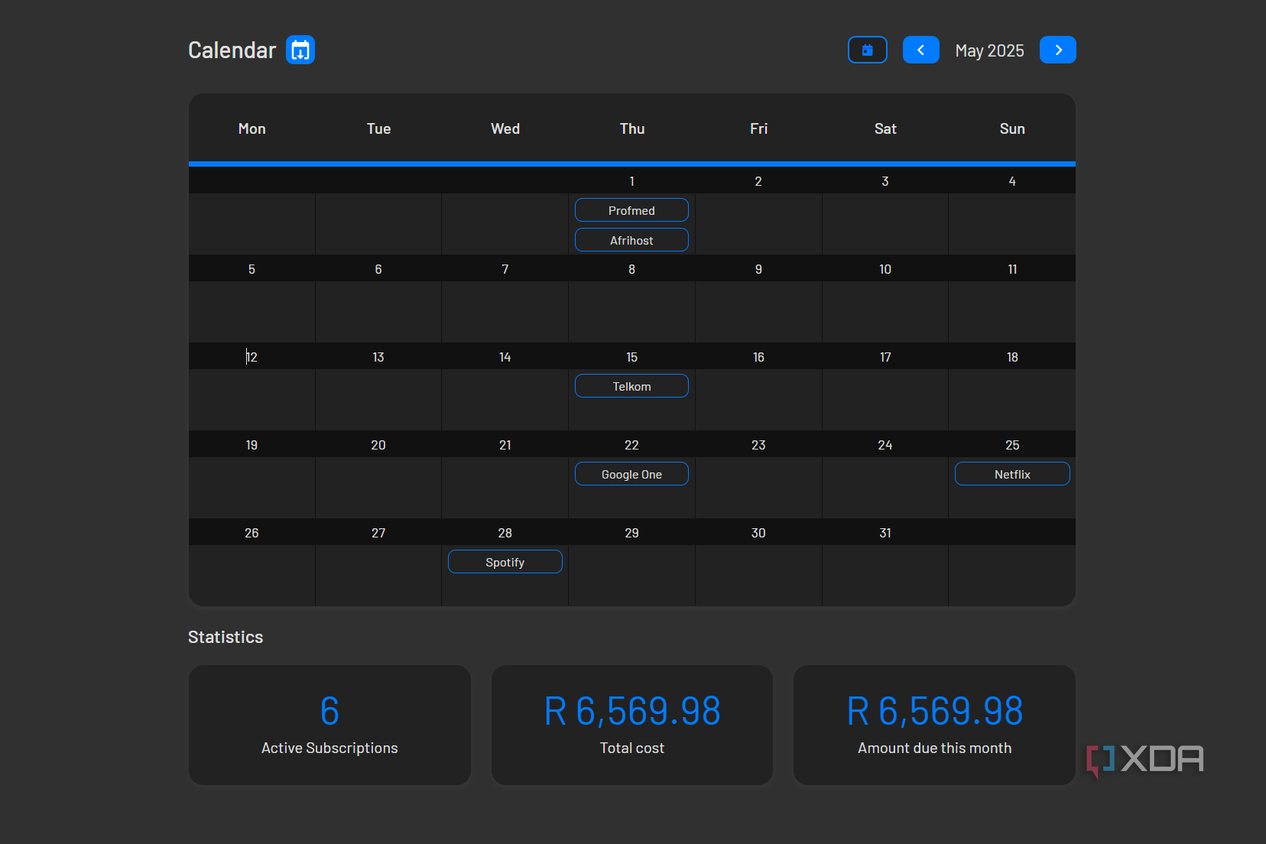This screenshot has width=1266, height=844.
Task: Jump to today with the calendar icon button
Action: [867, 50]
